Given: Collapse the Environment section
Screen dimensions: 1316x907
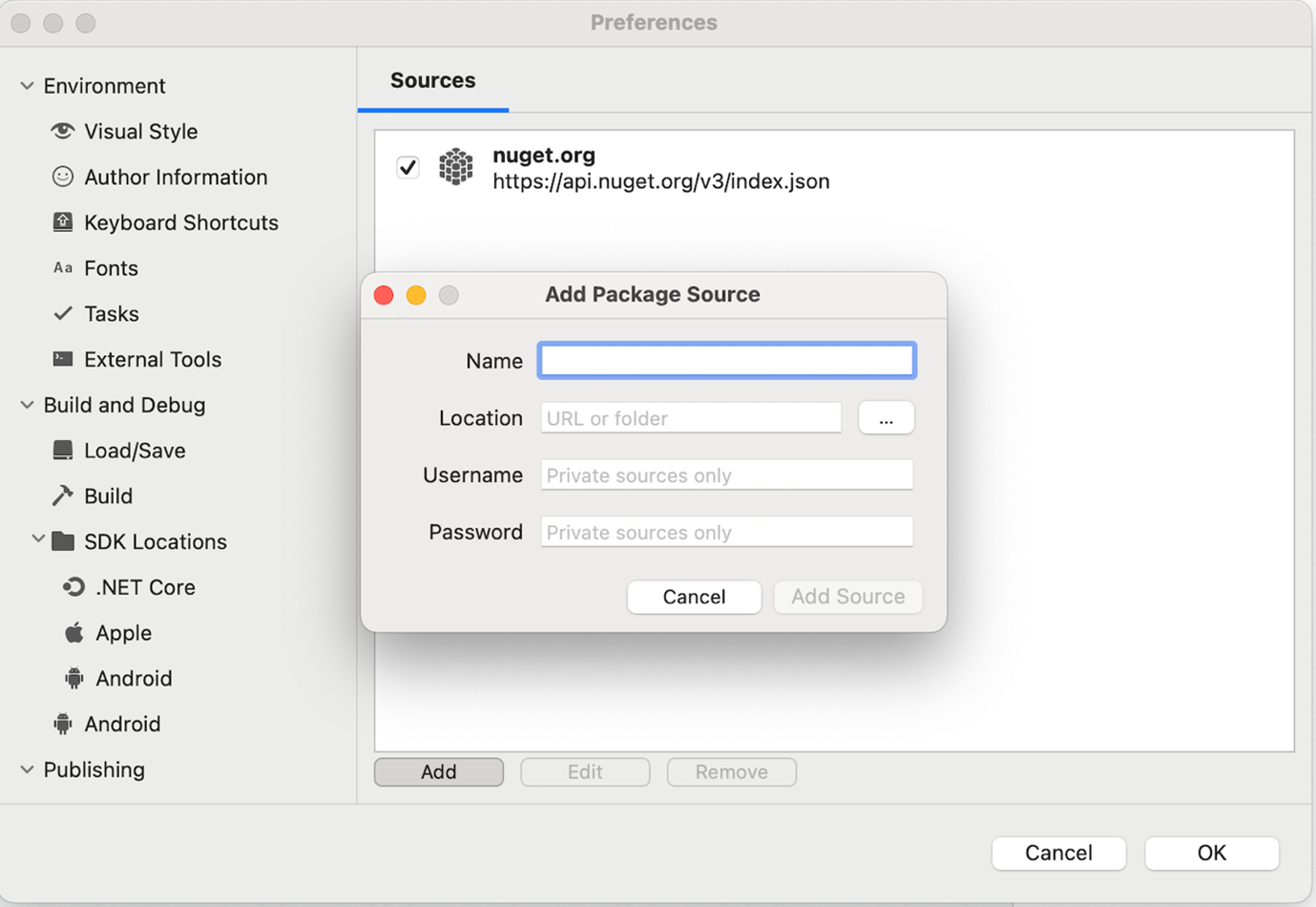Looking at the screenshot, I should (x=28, y=86).
